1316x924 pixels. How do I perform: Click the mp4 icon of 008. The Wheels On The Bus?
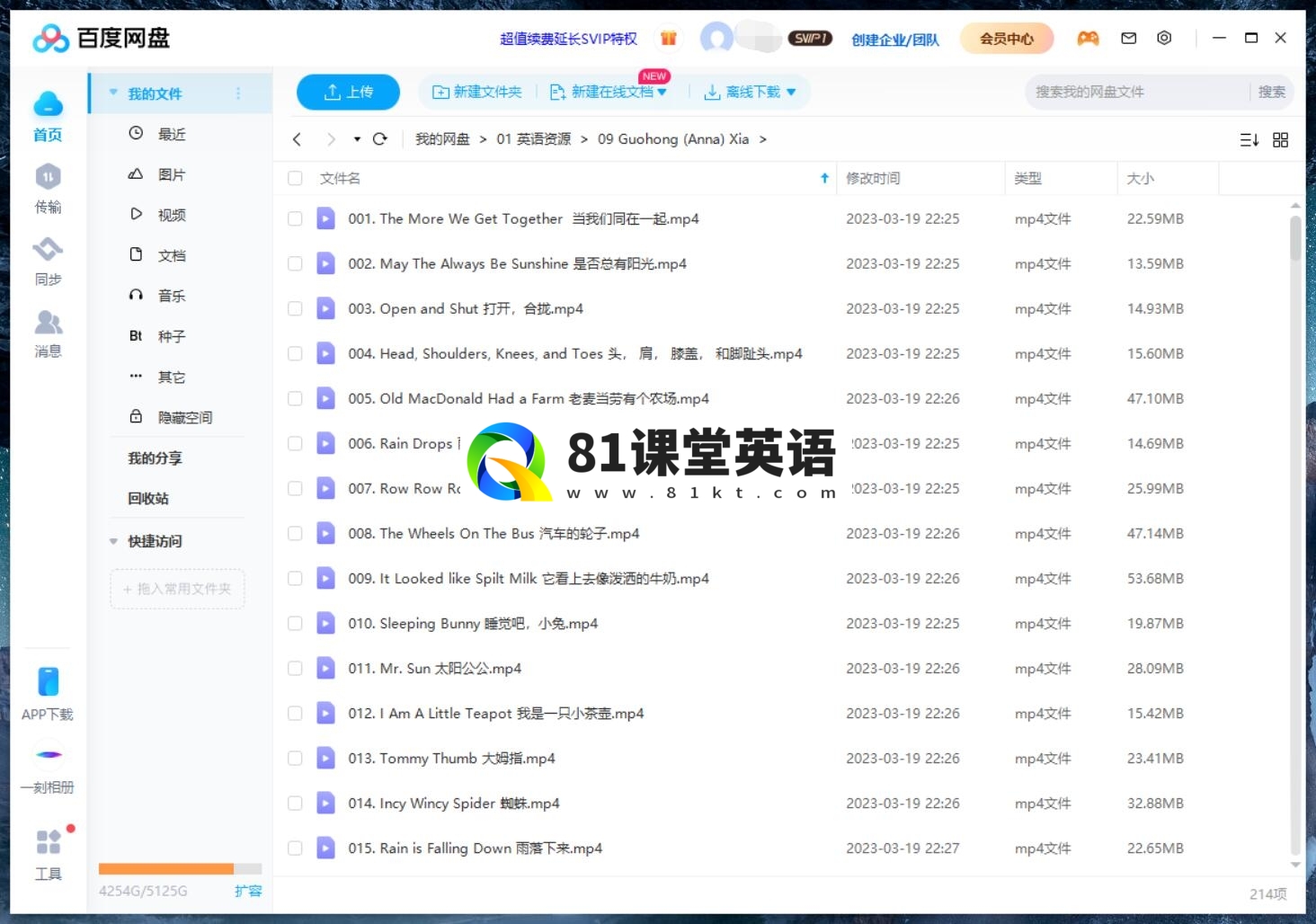325,533
